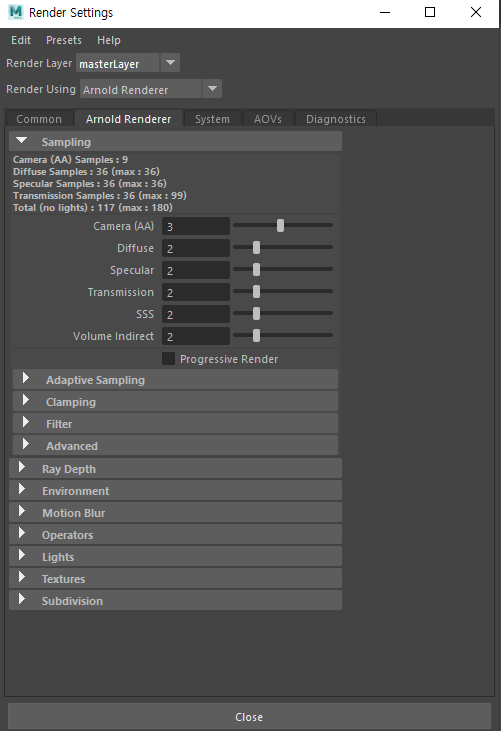This screenshot has height=731, width=501.
Task: Click the Transmission slider handle
Action: [x=256, y=291]
